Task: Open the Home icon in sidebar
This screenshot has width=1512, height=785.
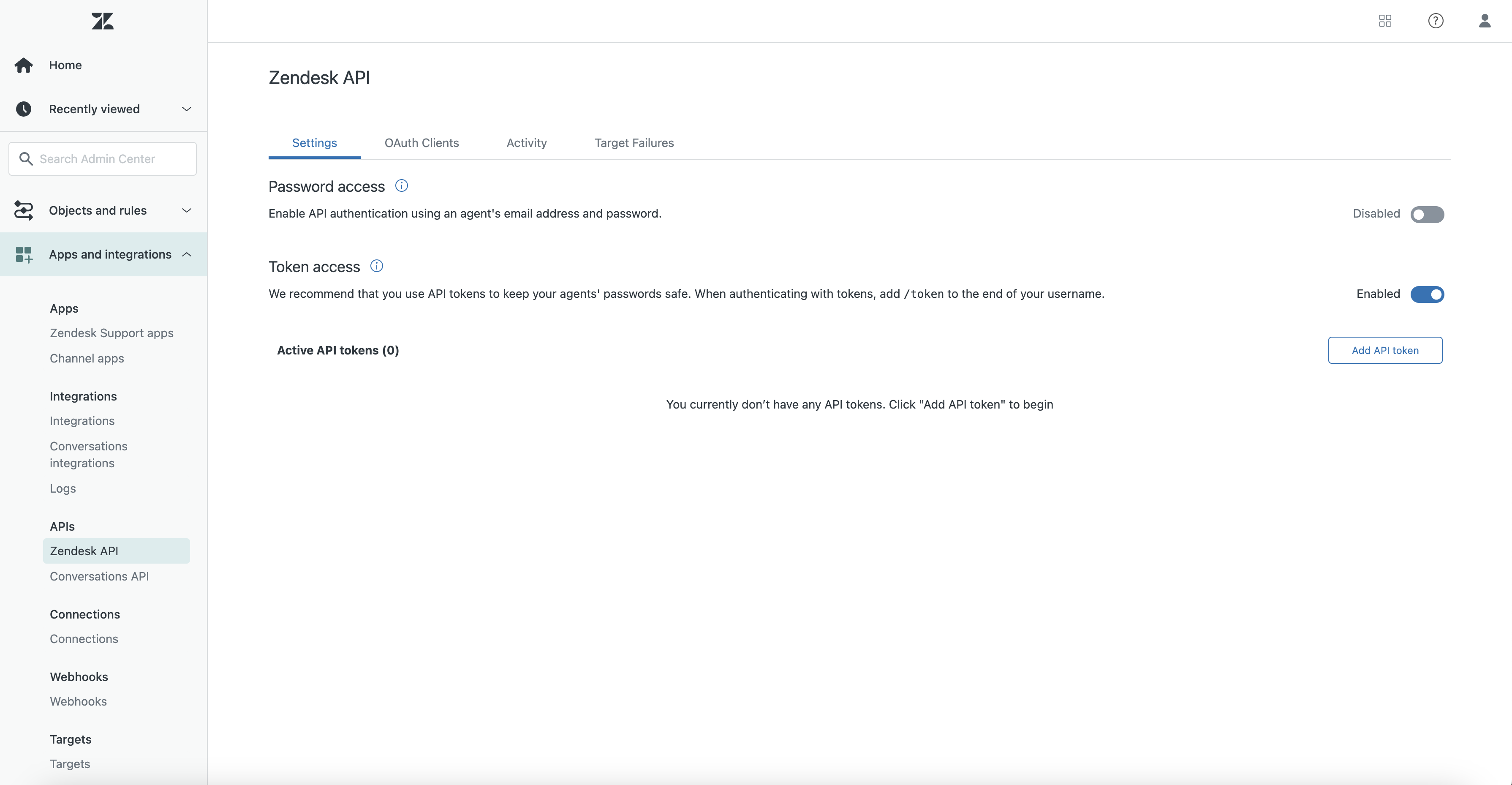Action: click(x=24, y=65)
